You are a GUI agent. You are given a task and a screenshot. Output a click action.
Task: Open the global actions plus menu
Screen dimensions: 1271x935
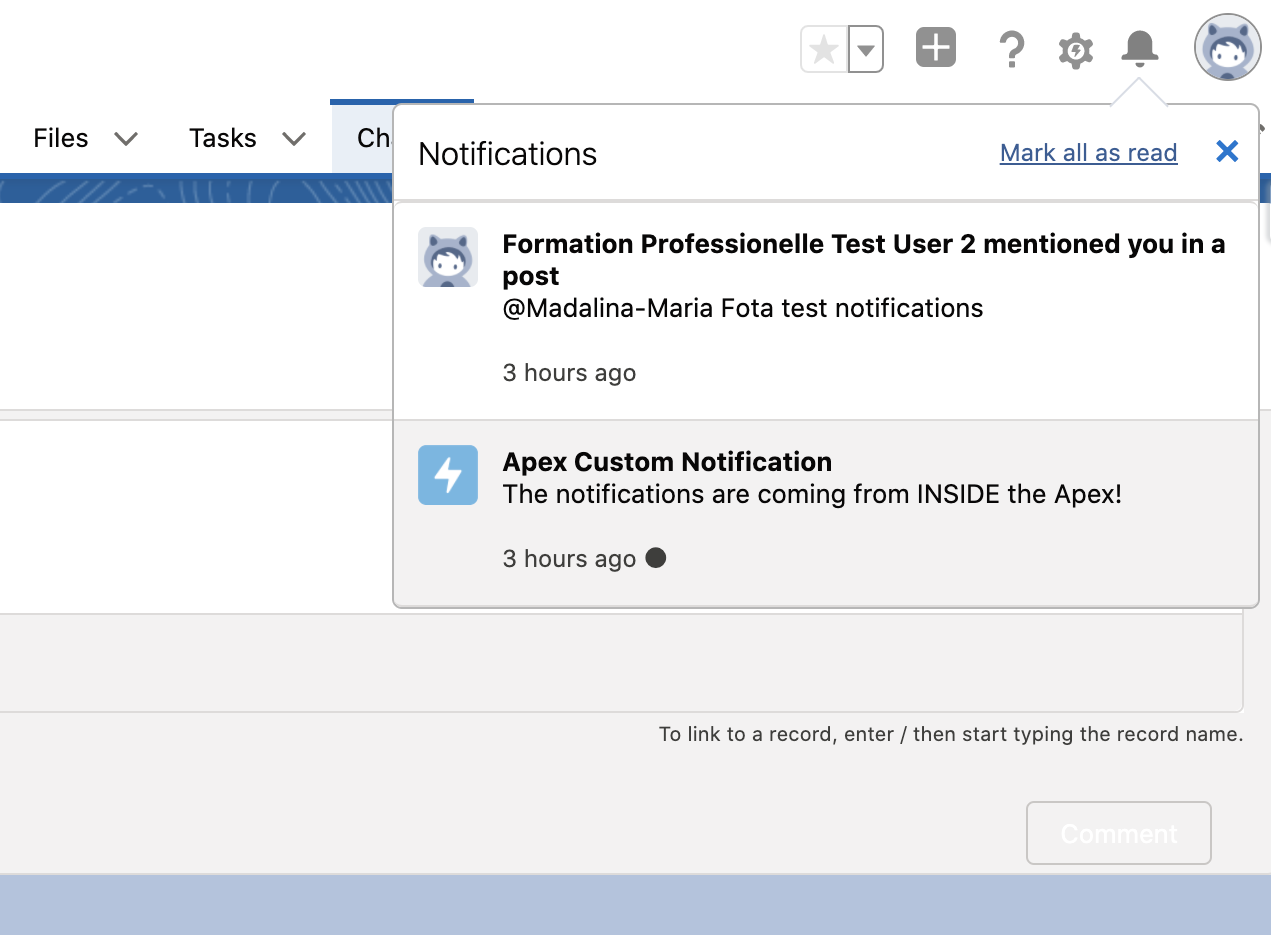tap(935, 48)
